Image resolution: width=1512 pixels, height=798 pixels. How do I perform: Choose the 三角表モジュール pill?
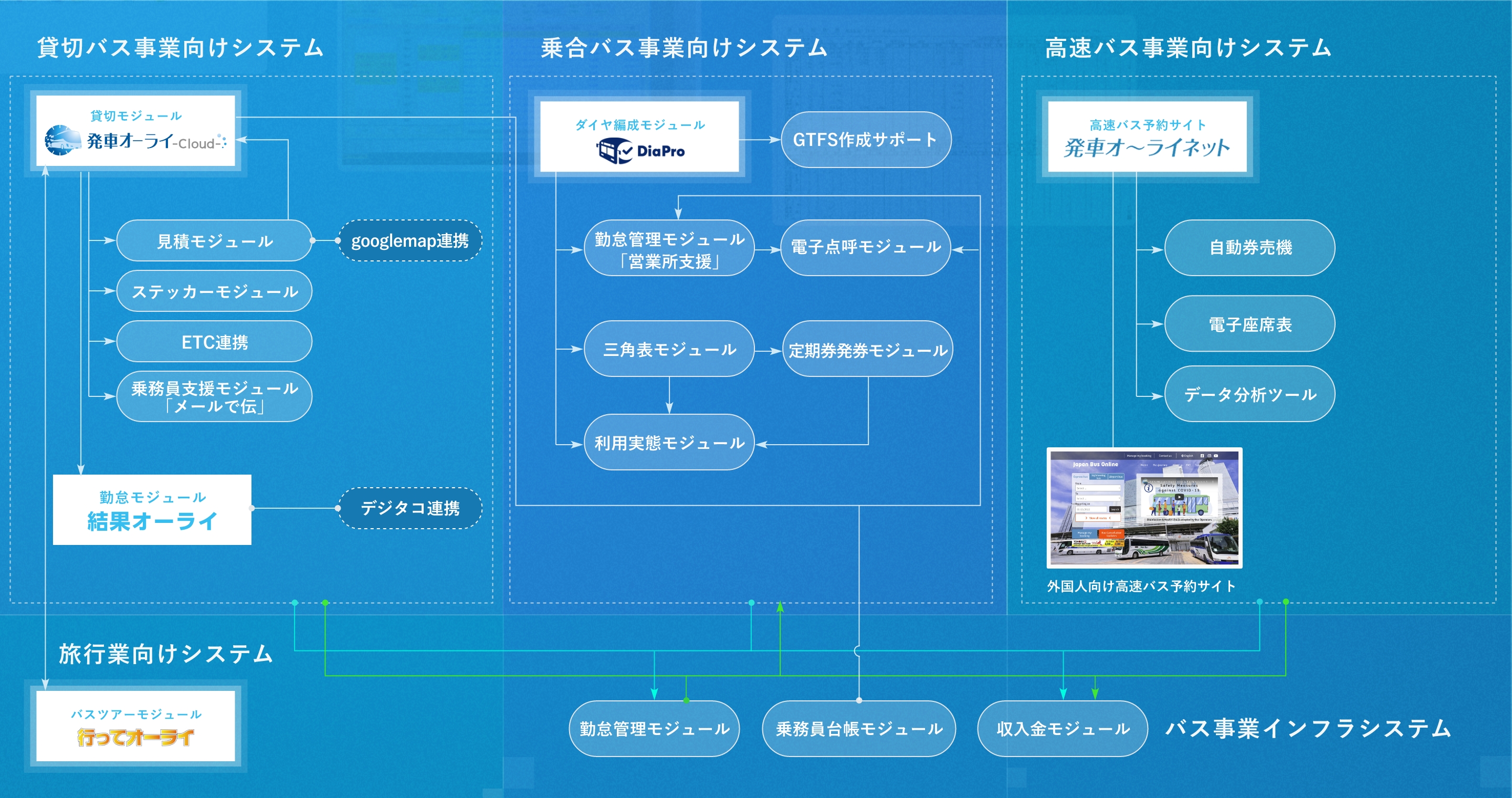[669, 349]
